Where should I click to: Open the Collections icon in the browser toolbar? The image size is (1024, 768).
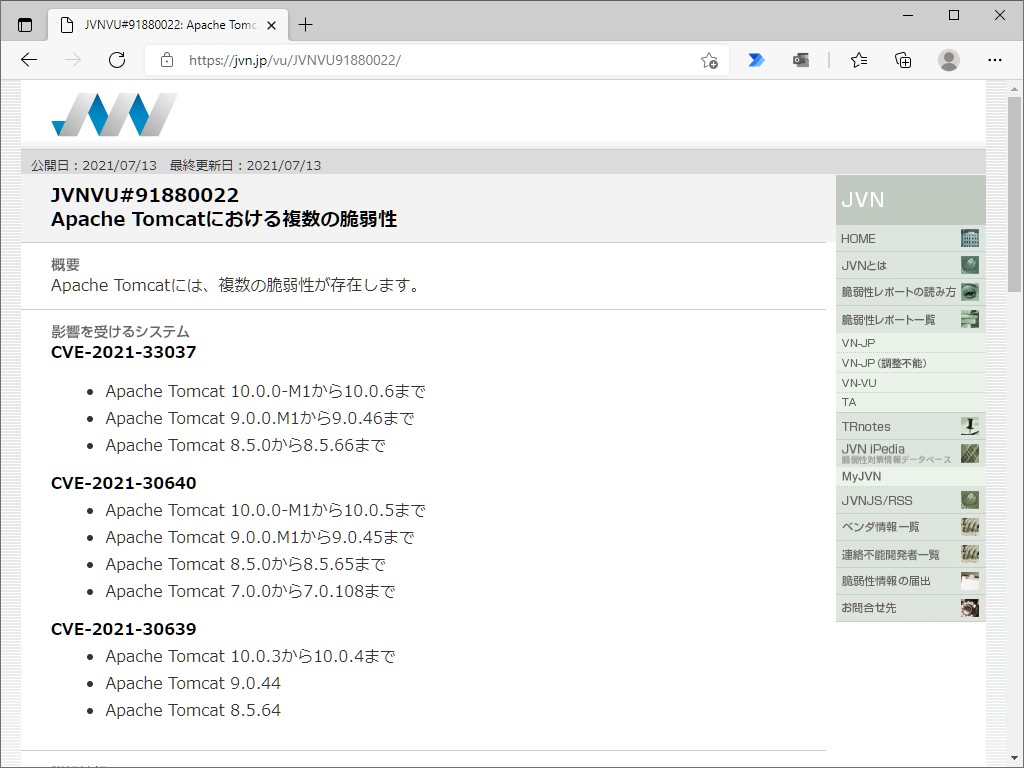903,60
